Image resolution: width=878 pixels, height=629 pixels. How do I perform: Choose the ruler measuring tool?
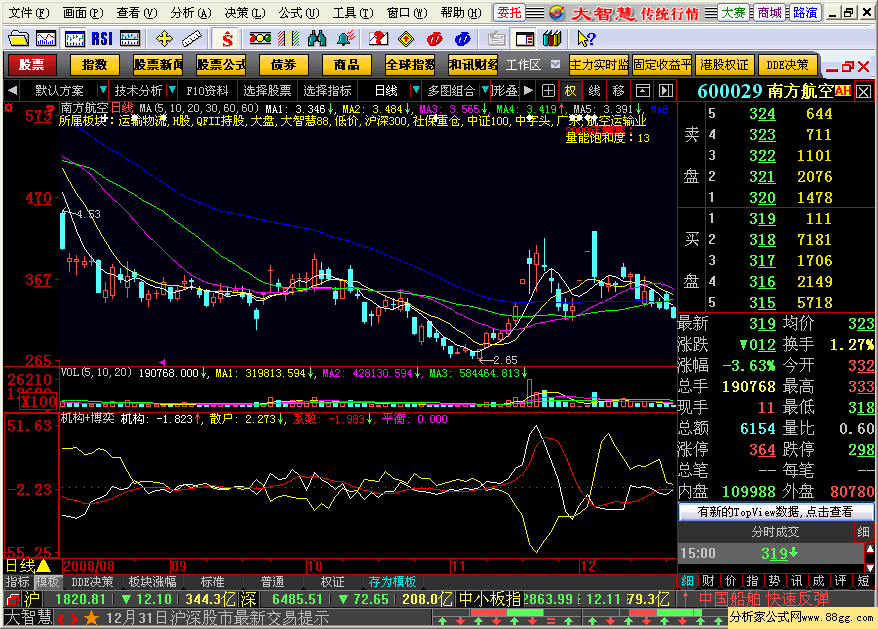click(192, 39)
